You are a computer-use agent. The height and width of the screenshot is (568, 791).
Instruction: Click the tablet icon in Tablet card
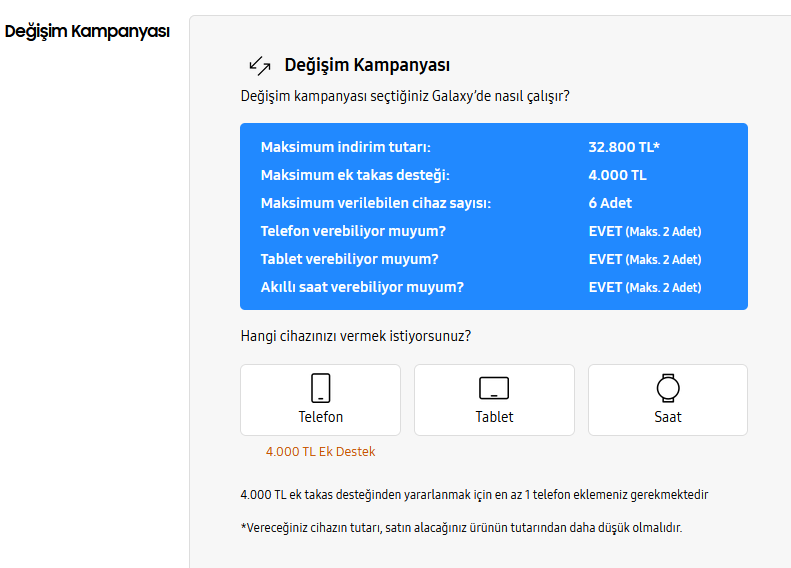coord(494,388)
